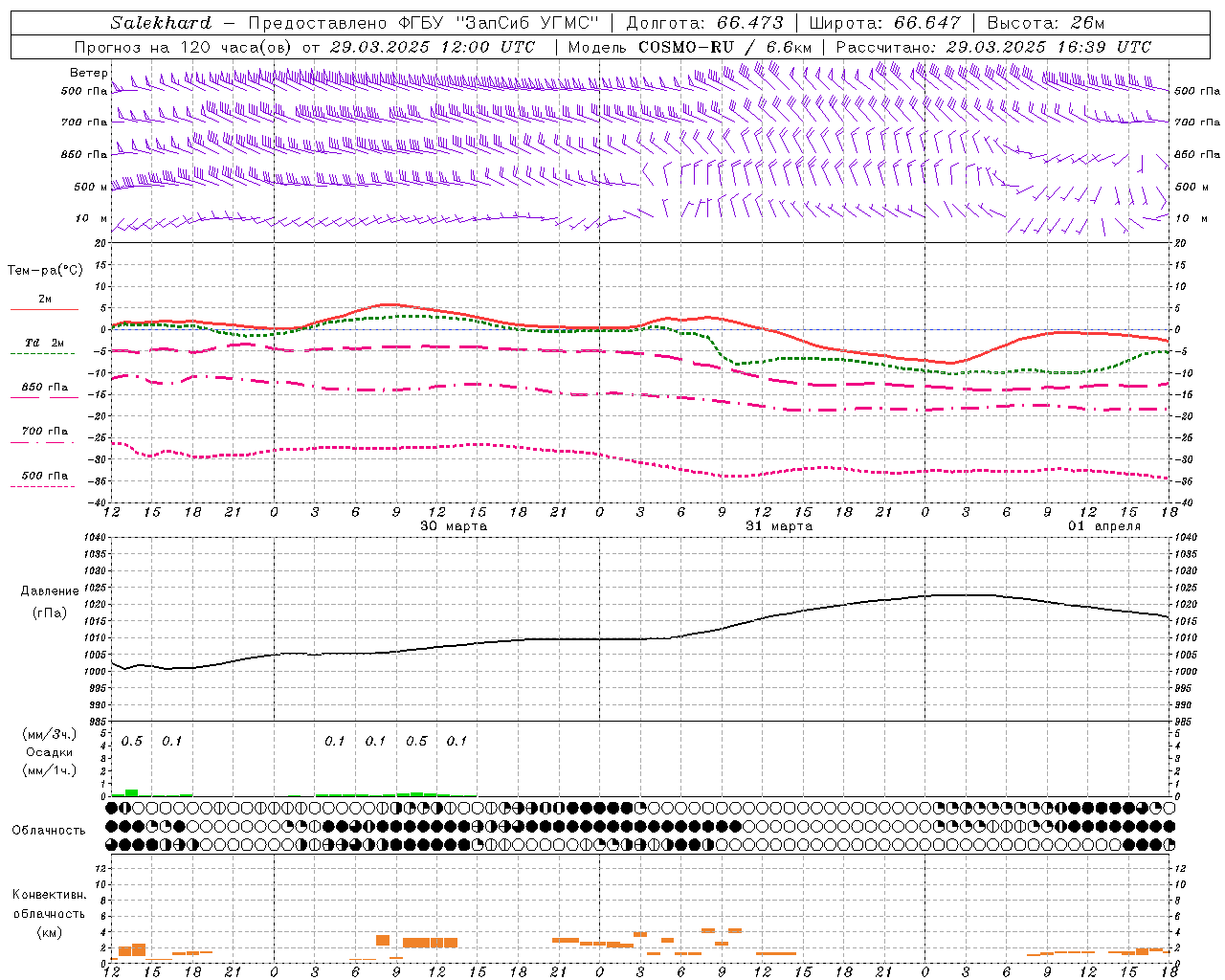Click "985" on the left pressure axis
The image size is (1225, 980).
coord(96,722)
